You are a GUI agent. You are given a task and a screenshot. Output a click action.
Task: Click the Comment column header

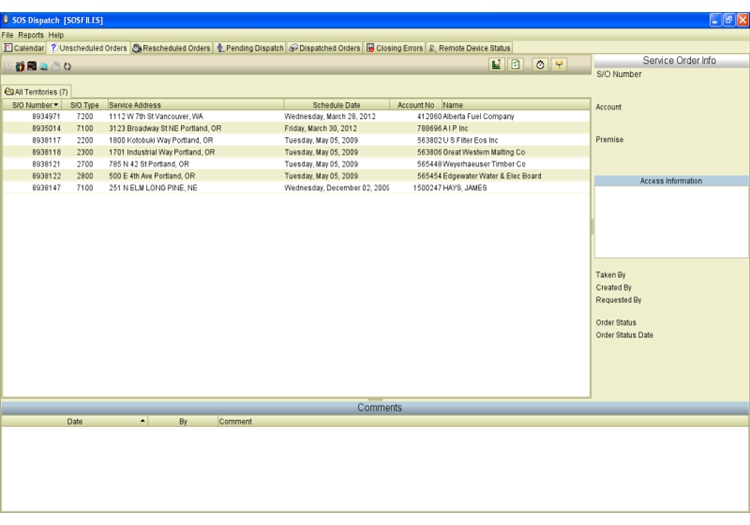[x=483, y=421]
